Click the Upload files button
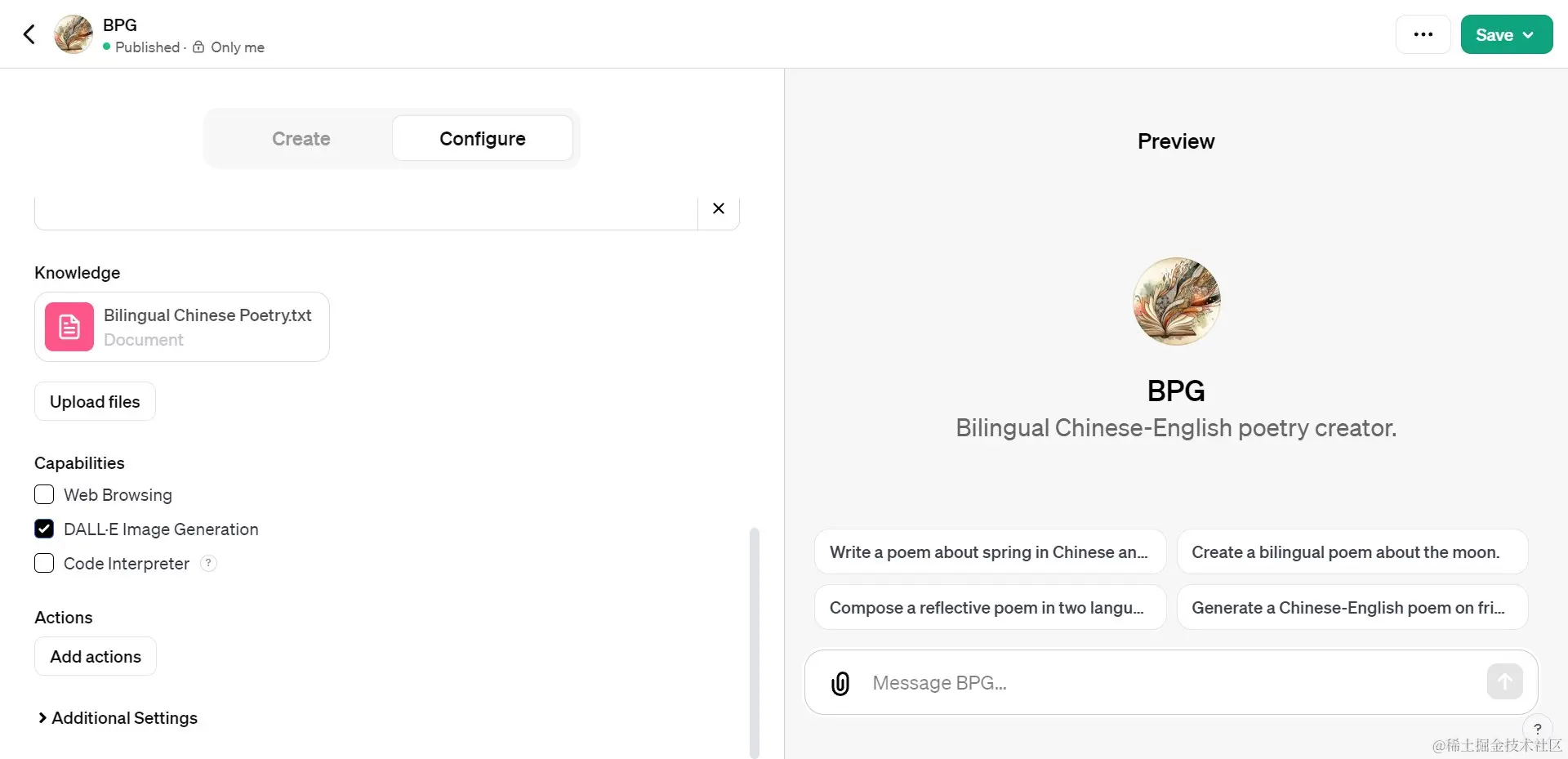 (94, 401)
